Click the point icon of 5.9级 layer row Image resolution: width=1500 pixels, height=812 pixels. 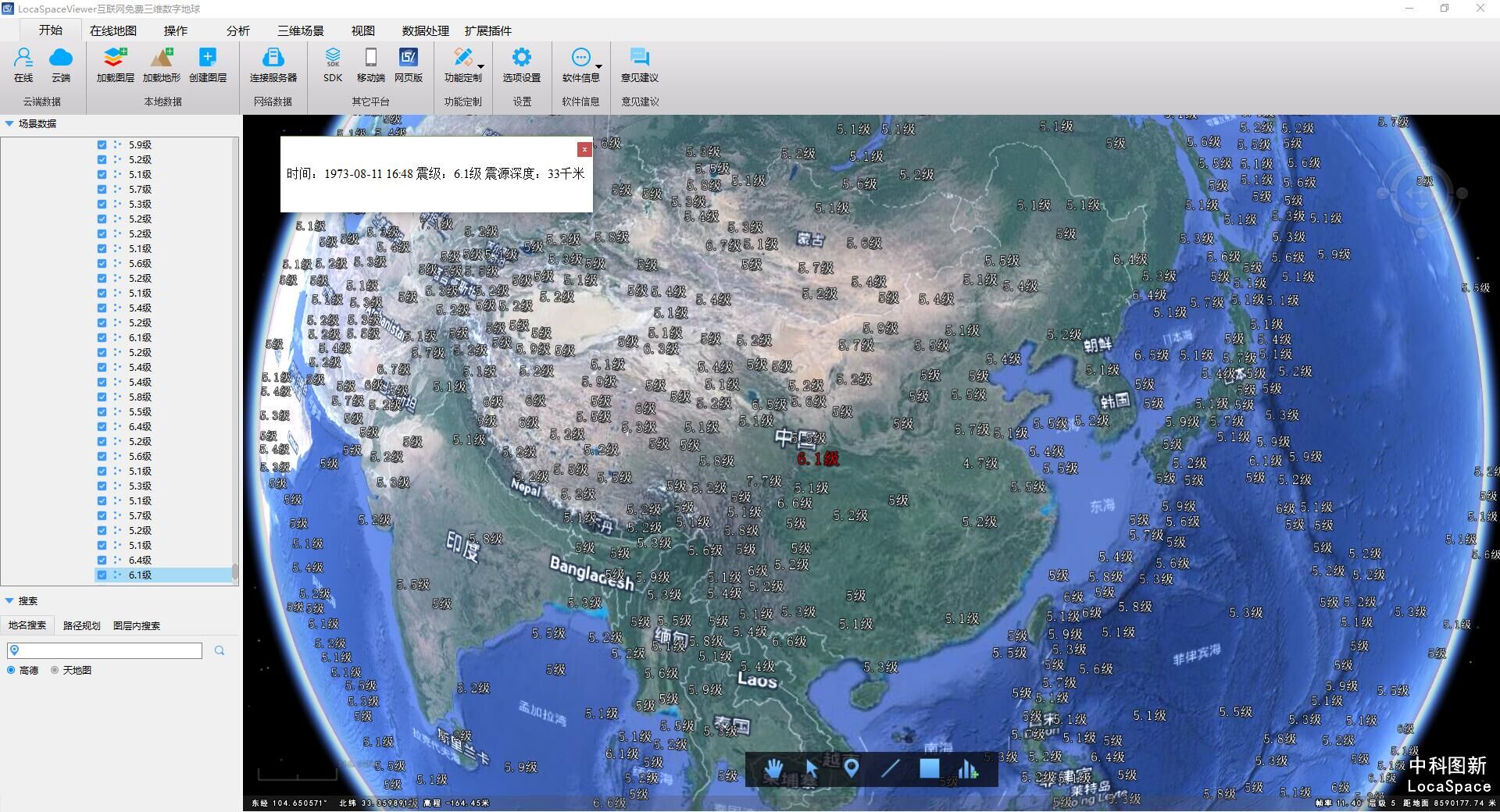click(x=117, y=144)
